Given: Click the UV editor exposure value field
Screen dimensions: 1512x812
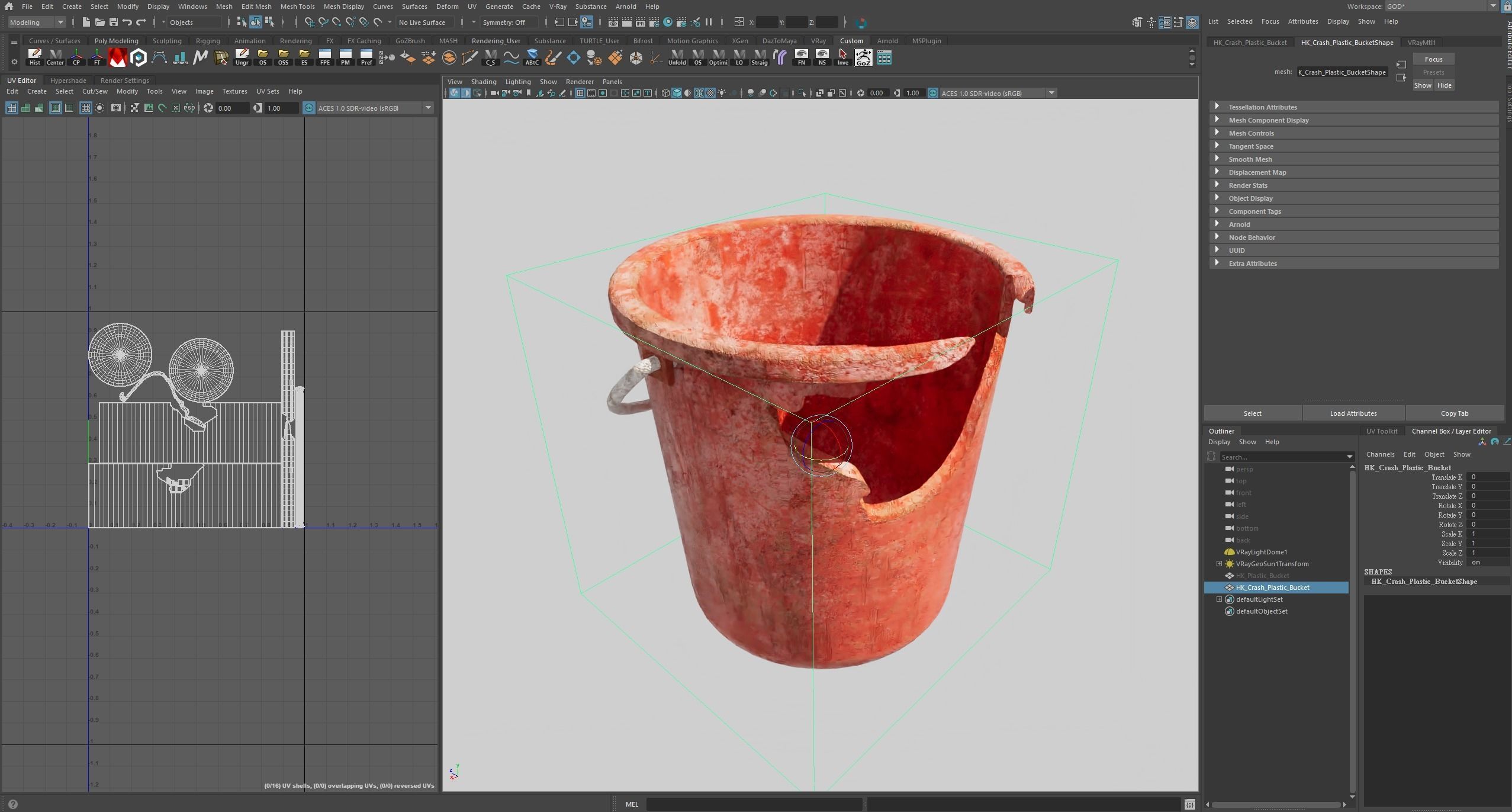Looking at the screenshot, I should [233, 108].
